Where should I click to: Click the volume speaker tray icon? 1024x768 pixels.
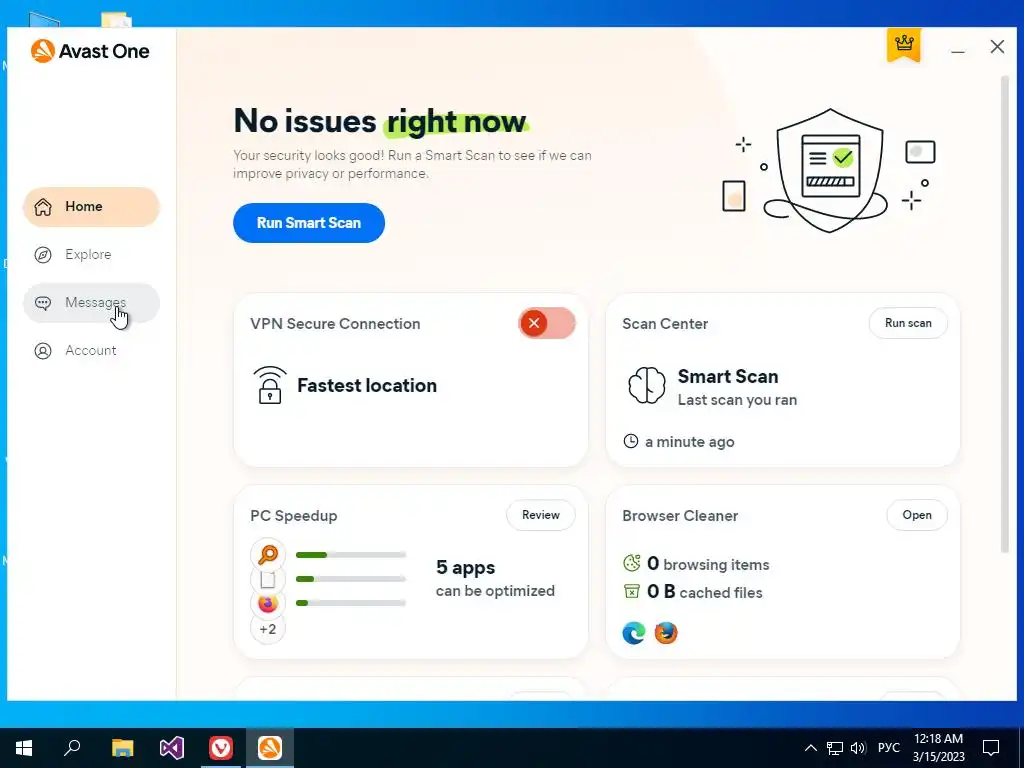[858, 748]
